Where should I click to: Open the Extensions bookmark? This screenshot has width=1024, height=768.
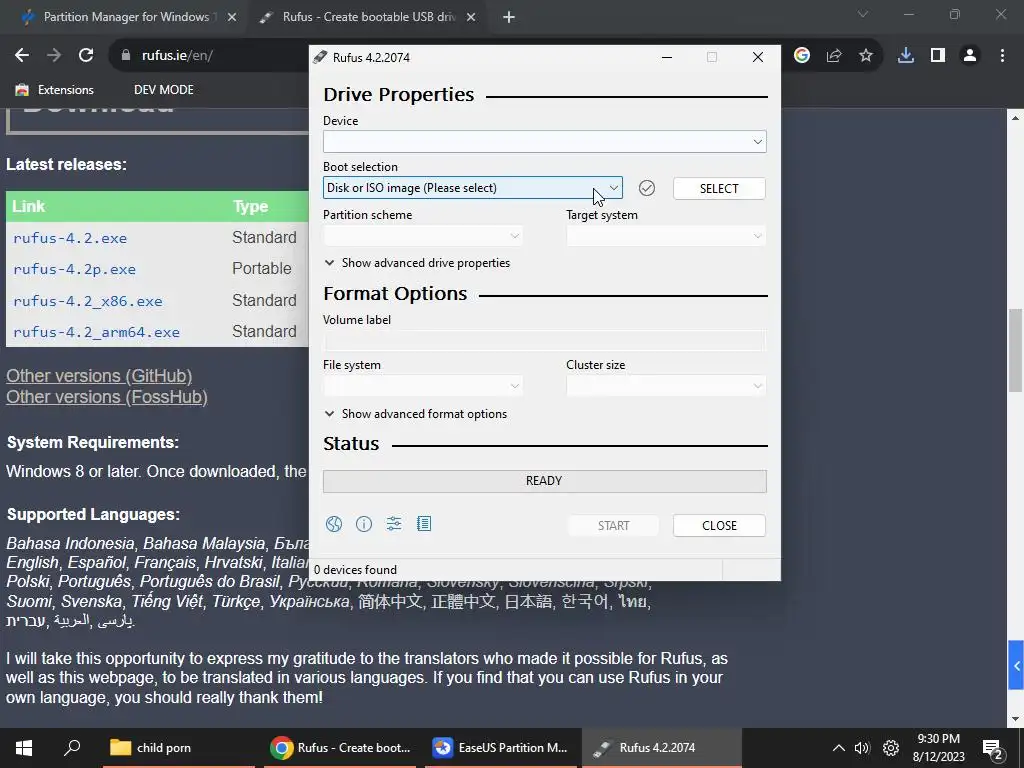click(x=55, y=90)
